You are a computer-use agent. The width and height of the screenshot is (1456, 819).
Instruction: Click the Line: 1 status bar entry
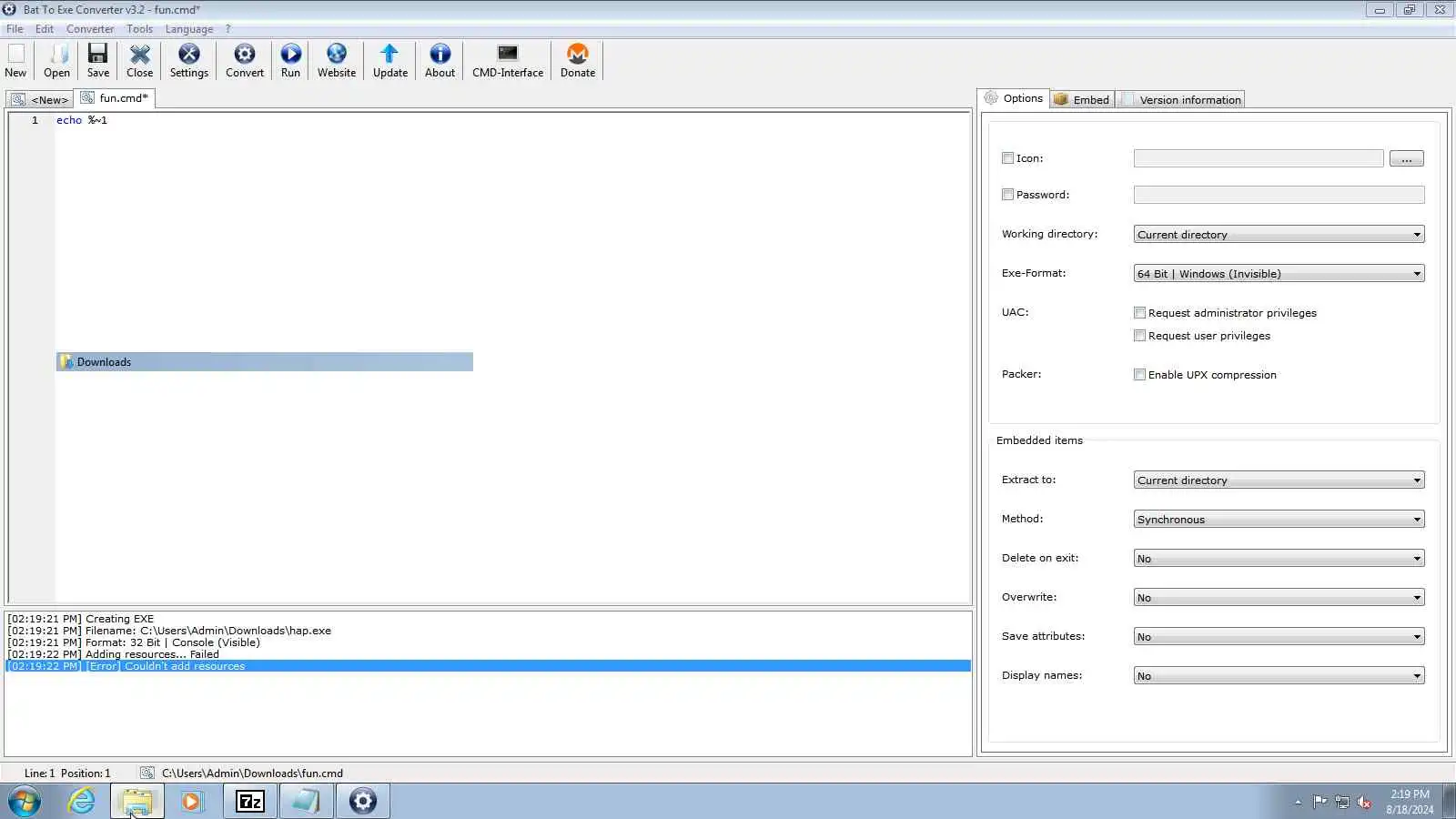pos(39,773)
